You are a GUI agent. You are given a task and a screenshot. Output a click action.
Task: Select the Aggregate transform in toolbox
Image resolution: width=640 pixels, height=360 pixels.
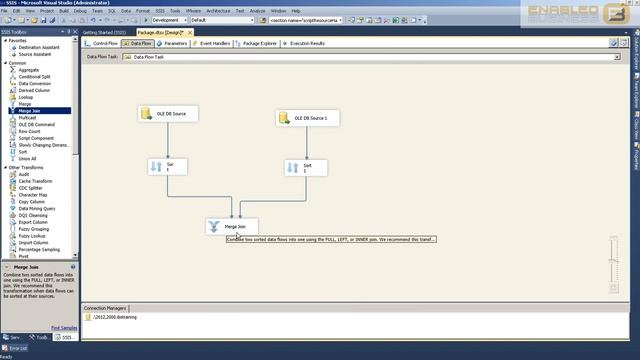[29, 70]
